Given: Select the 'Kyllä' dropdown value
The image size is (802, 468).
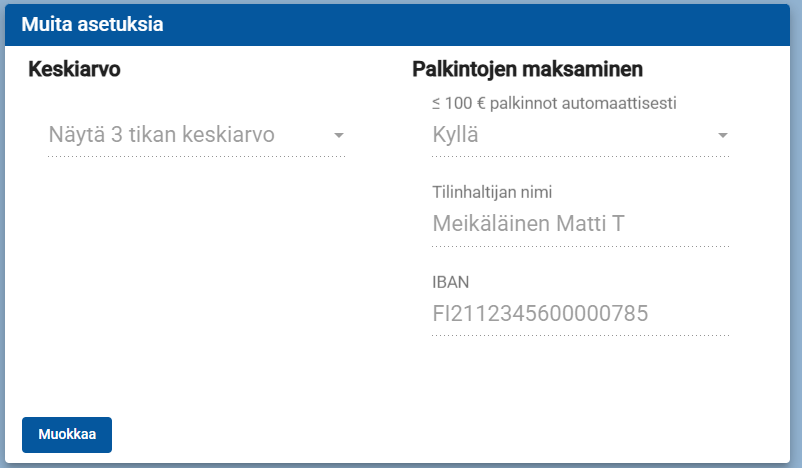Looking at the screenshot, I should 456,135.
